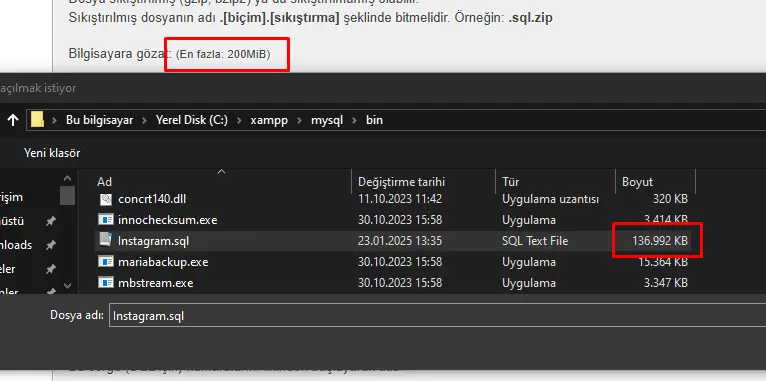Image resolution: width=766 pixels, height=381 pixels.
Task: Click the size value '320 KB'
Action: [670, 199]
